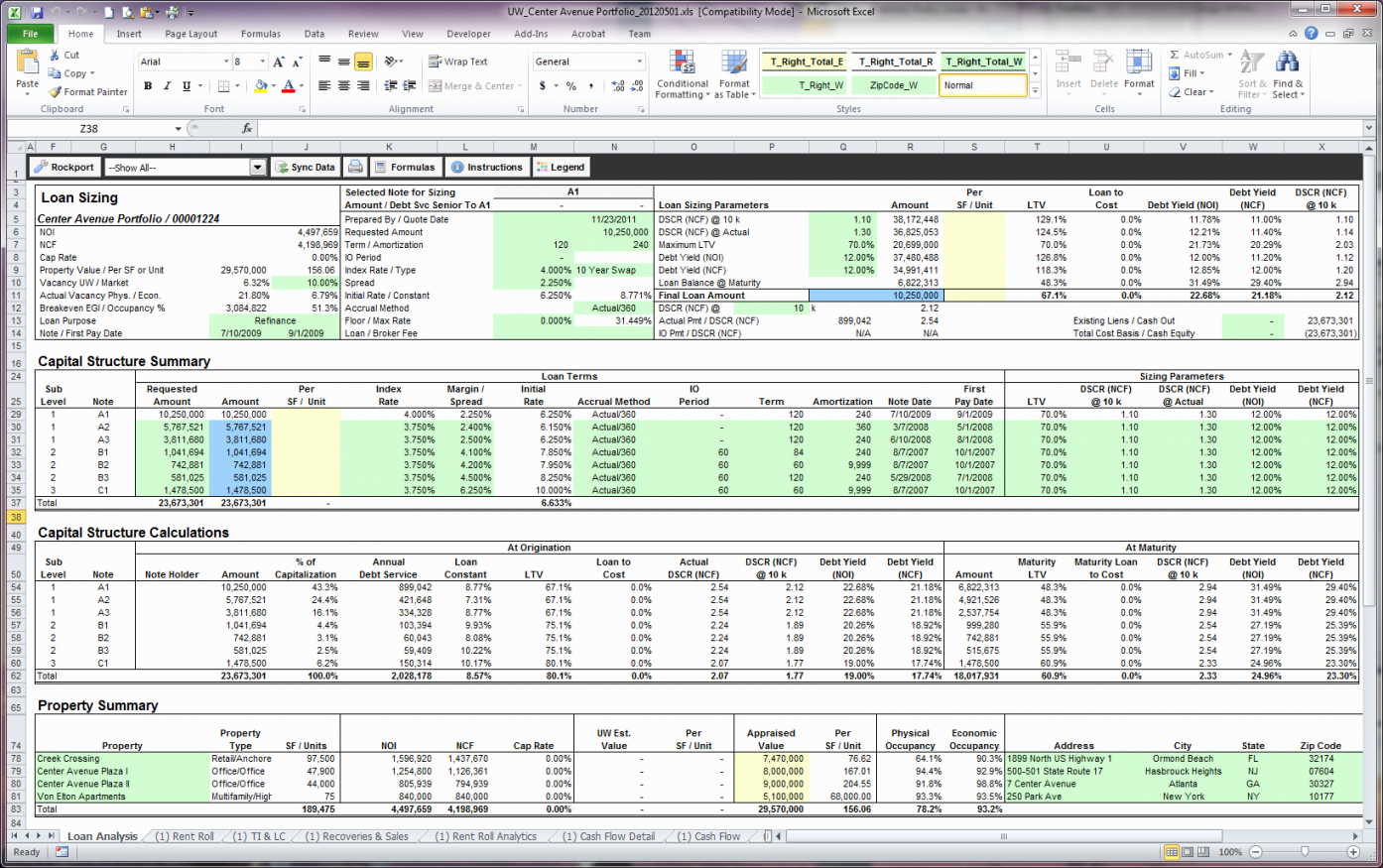Switch to the Formulas ribbon tab
This screenshot has width=1383, height=868.
click(260, 33)
